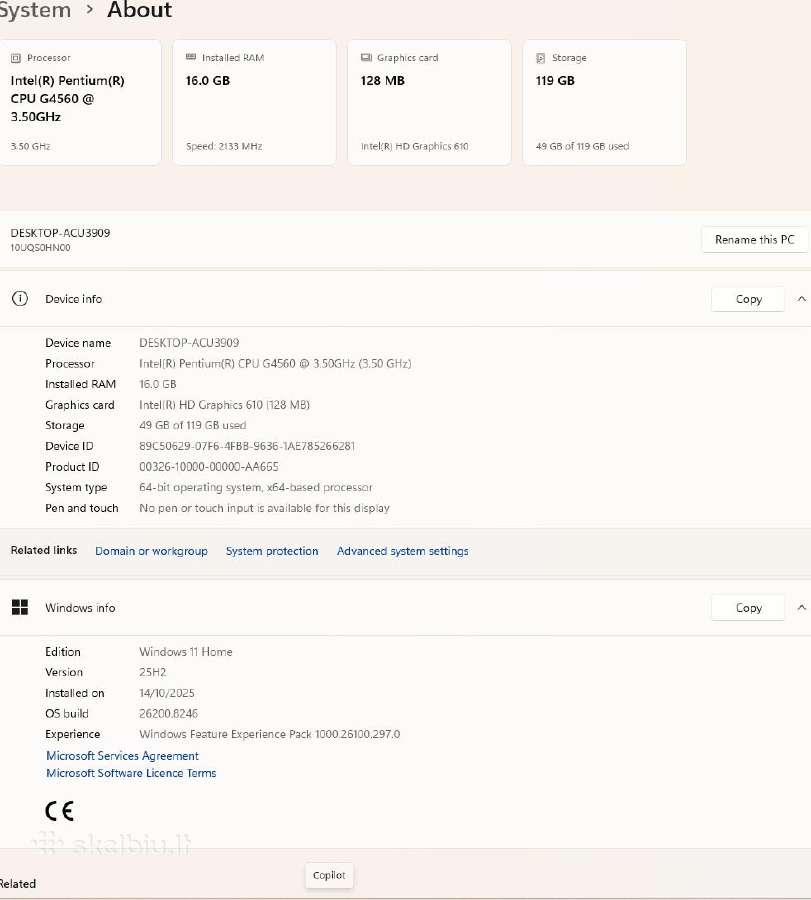Click Speed: 2133 MHz text
This screenshot has width=811, height=900.
coord(224,146)
